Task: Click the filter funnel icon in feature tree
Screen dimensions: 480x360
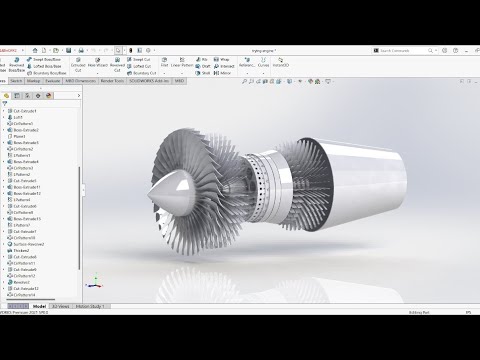Action: tap(5, 104)
